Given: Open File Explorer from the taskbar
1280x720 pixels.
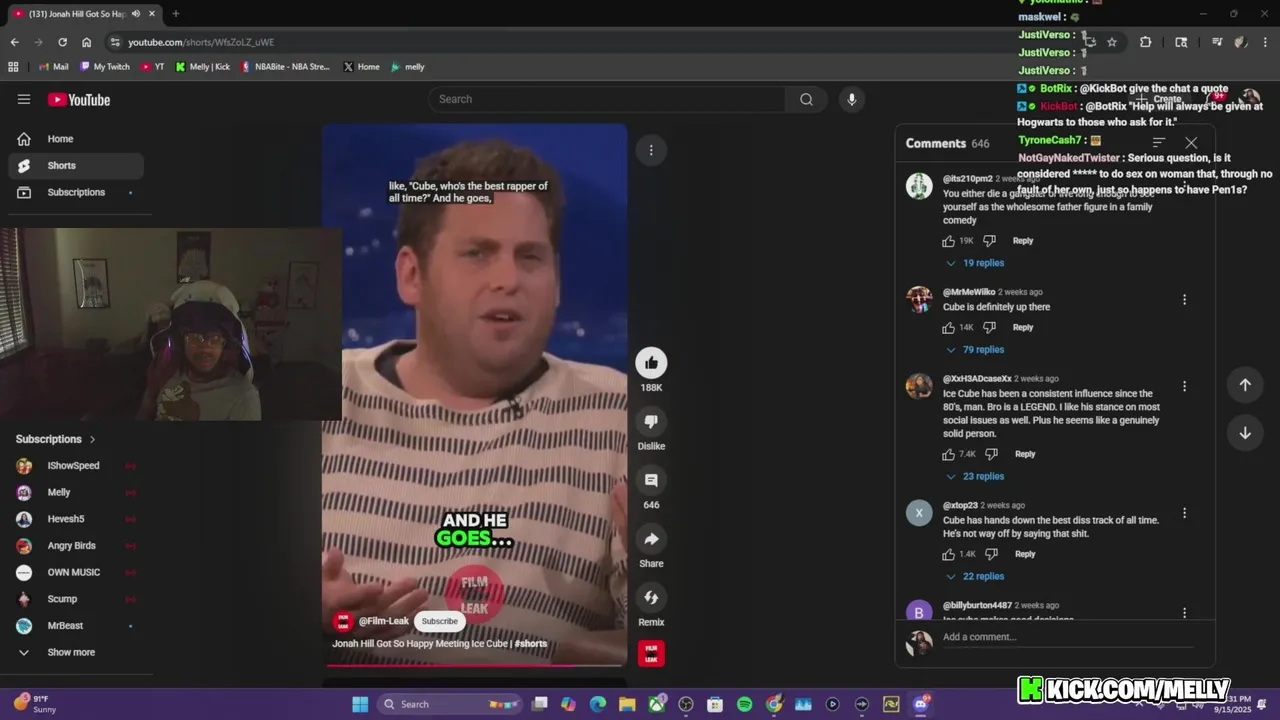Looking at the screenshot, I should point(627,704).
